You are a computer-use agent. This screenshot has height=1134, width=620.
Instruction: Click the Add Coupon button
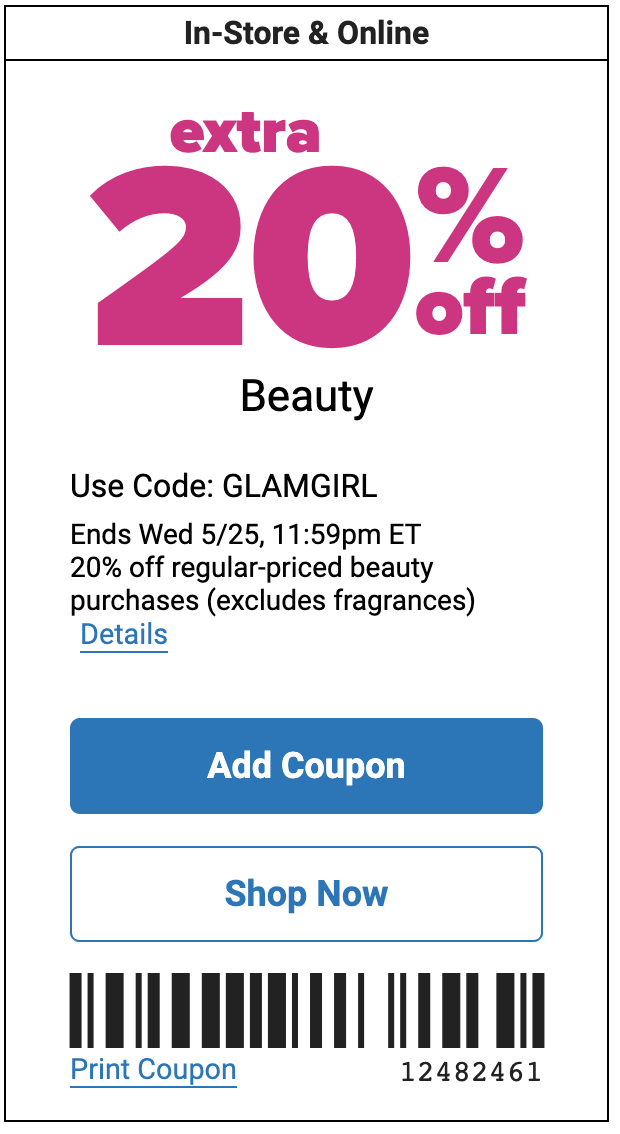coord(306,765)
